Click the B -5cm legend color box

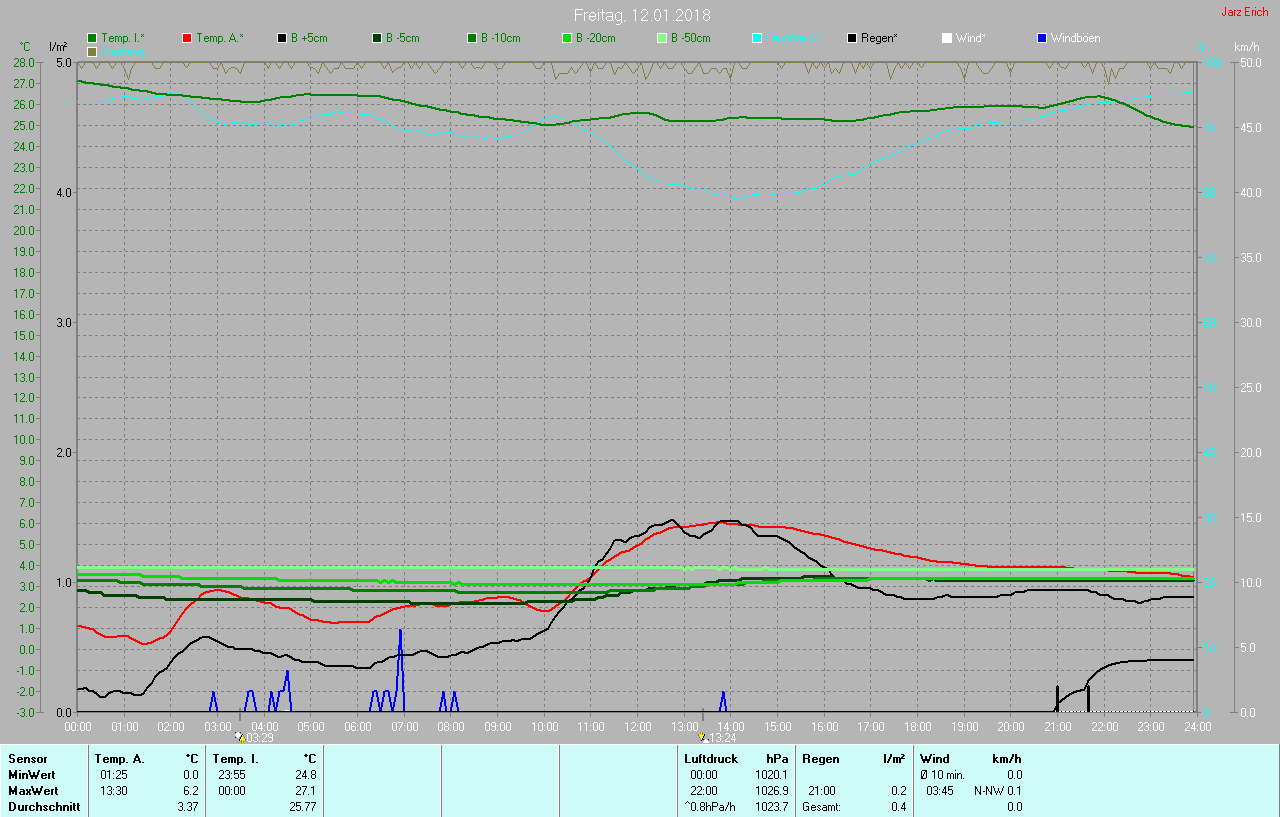pos(377,38)
